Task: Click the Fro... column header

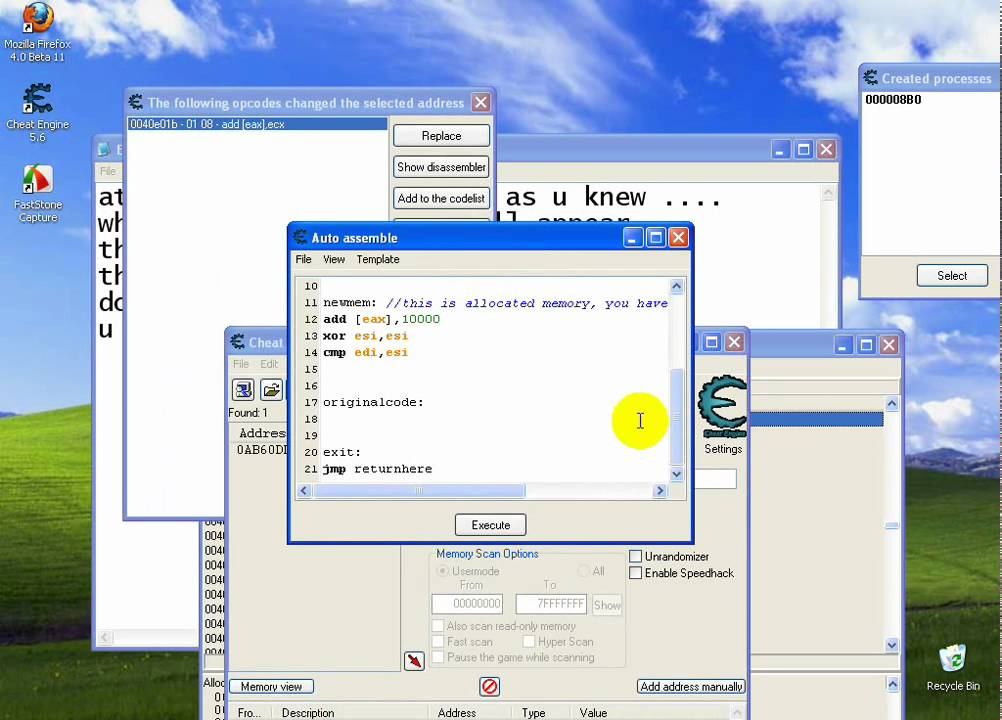Action: 249,713
